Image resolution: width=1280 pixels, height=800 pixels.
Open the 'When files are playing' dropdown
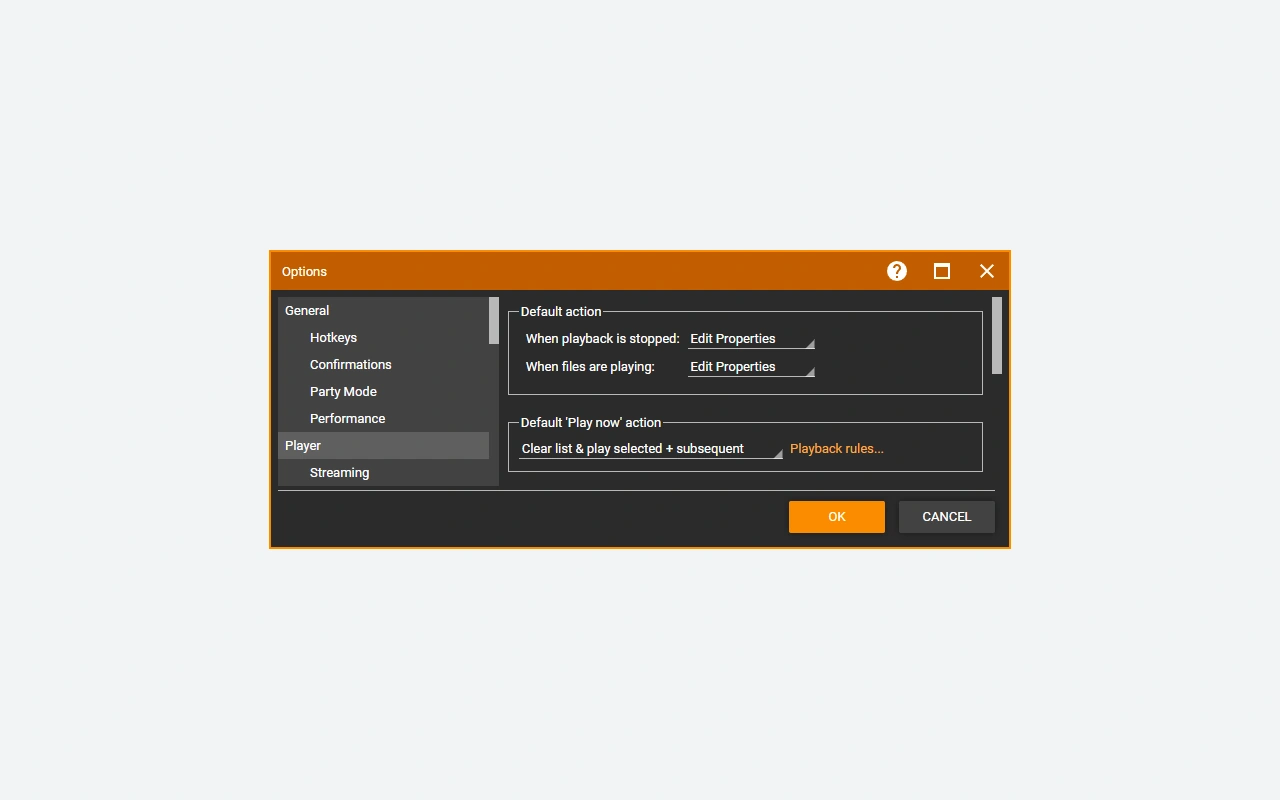click(x=751, y=367)
